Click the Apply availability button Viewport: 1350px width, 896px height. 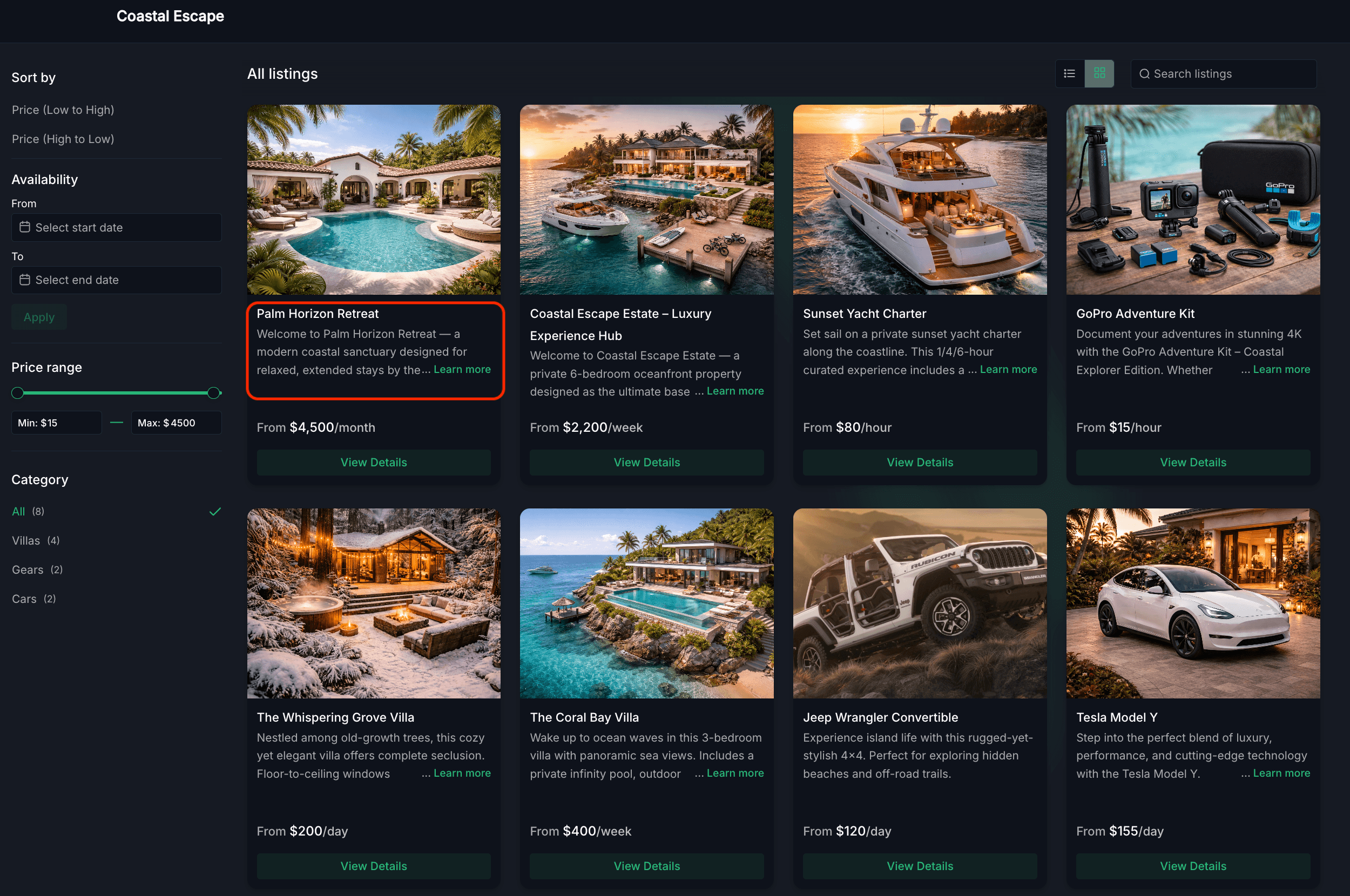tap(39, 317)
